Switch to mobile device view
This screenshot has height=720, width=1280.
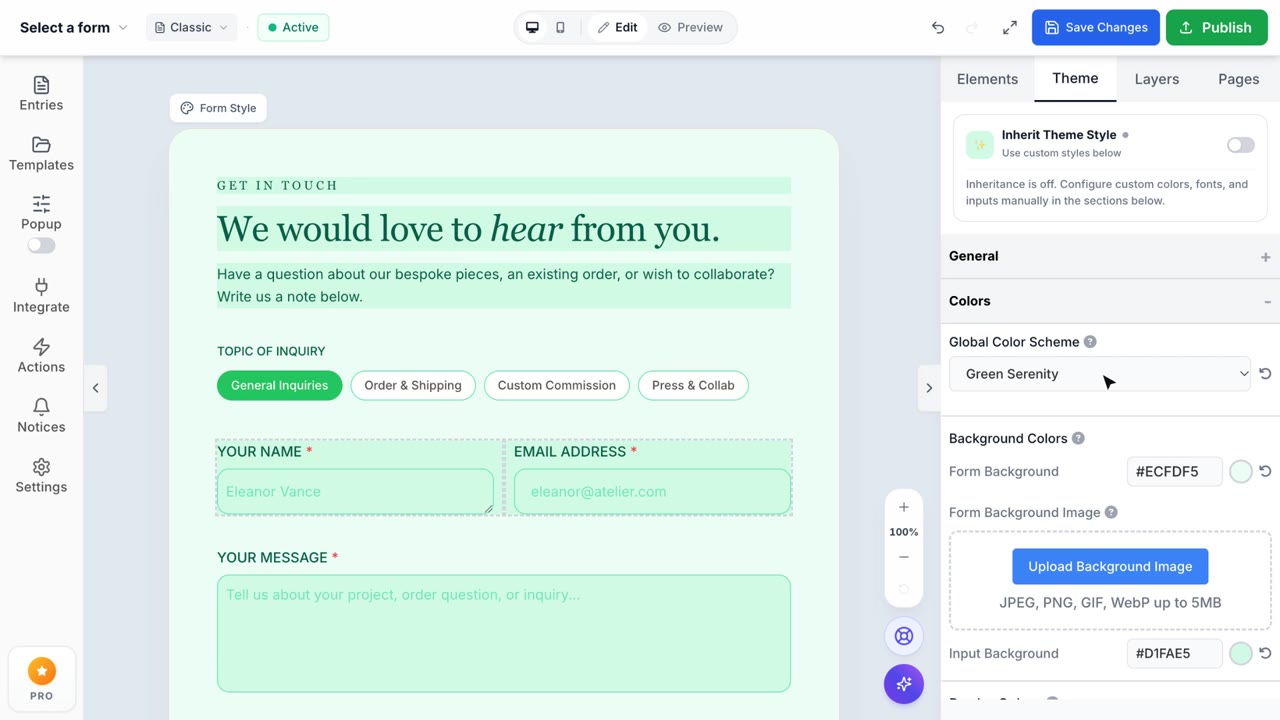point(560,27)
